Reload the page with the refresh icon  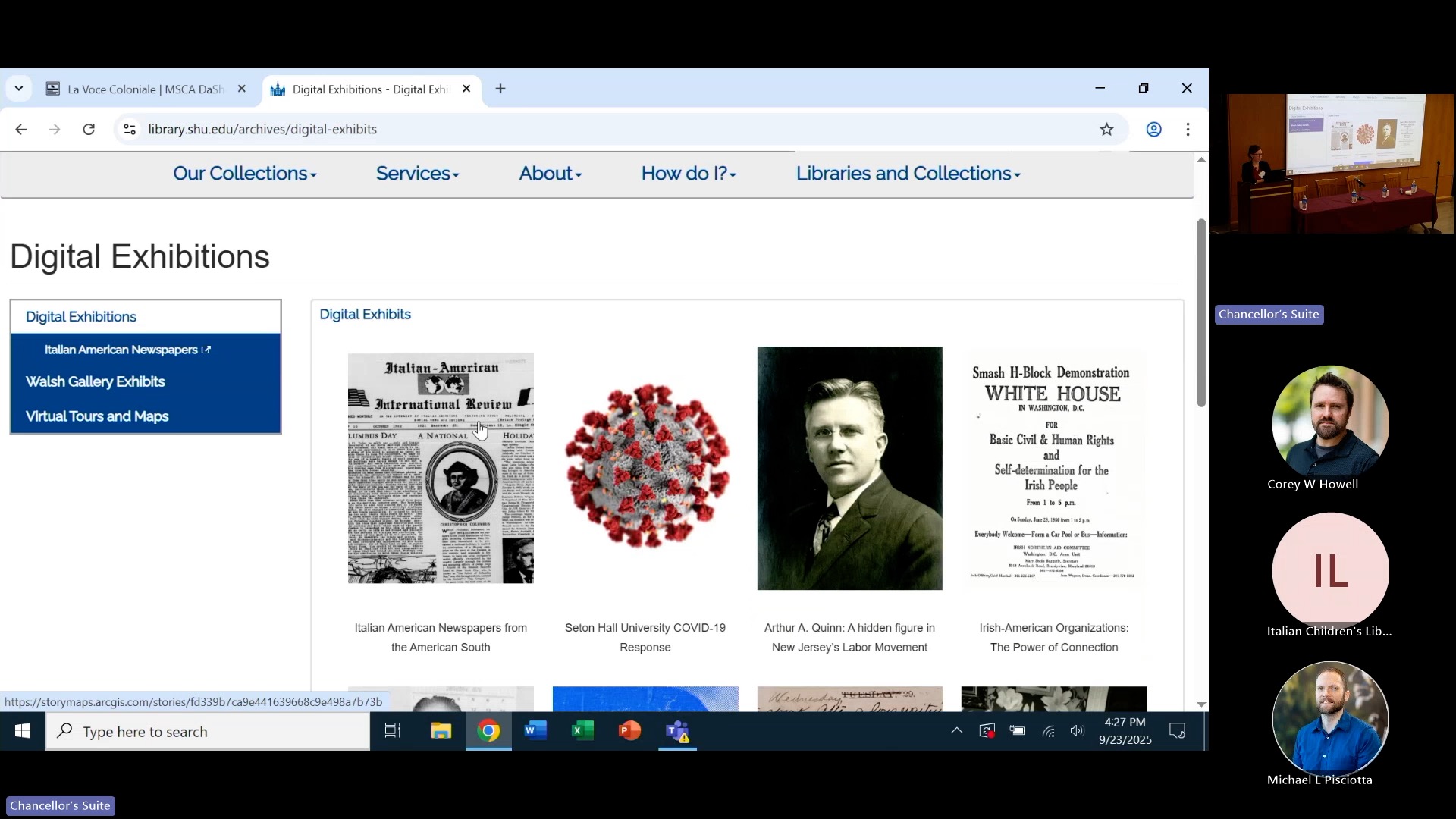89,130
